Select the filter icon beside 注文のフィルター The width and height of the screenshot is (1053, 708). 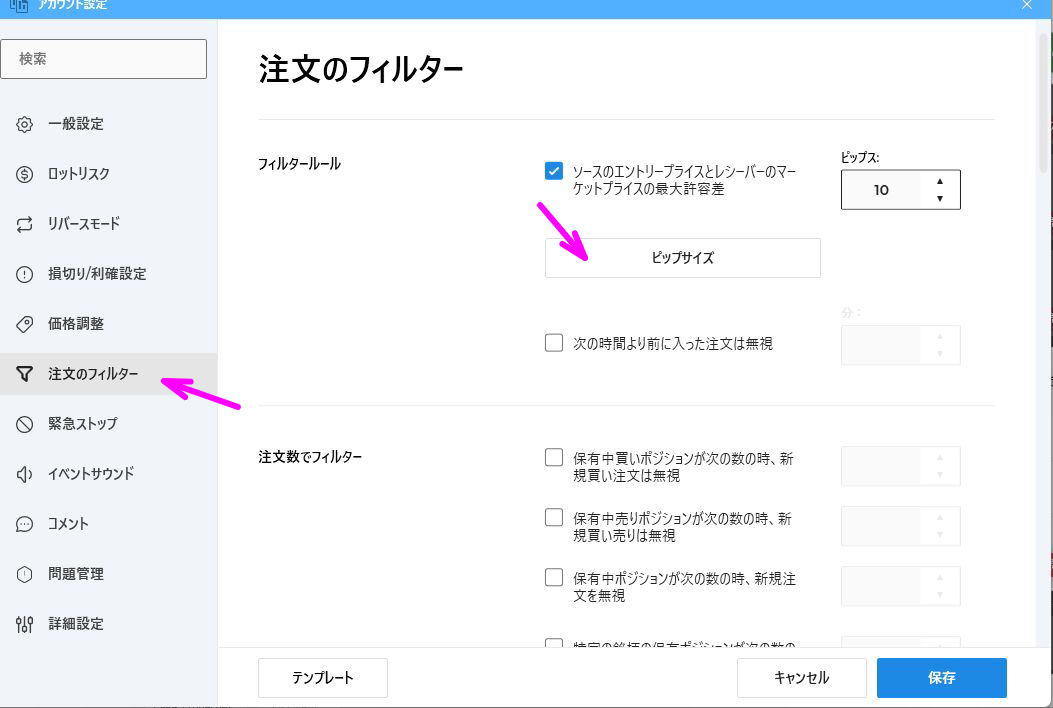pos(24,373)
